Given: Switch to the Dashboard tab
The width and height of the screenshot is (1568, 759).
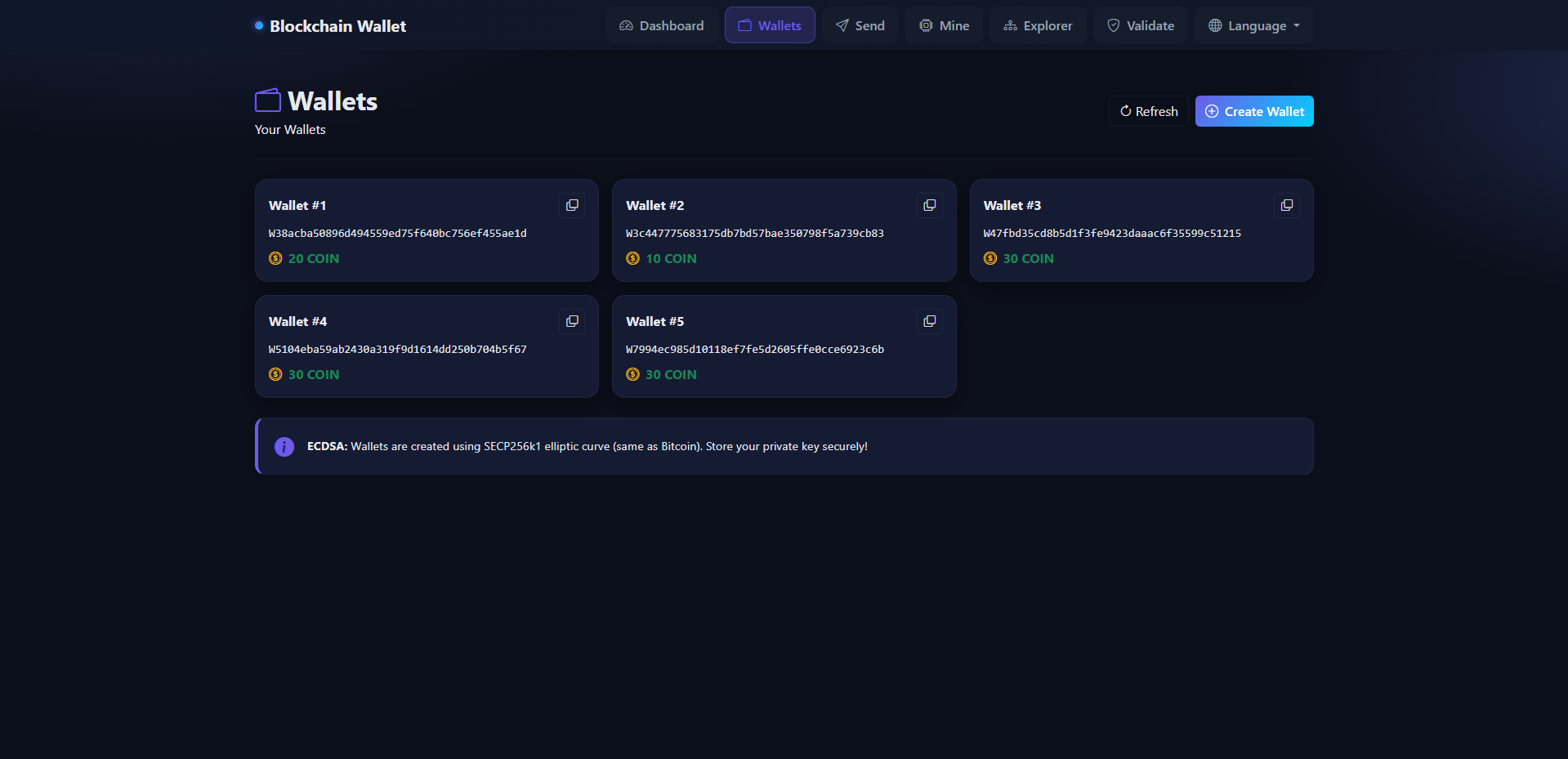Looking at the screenshot, I should (661, 25).
